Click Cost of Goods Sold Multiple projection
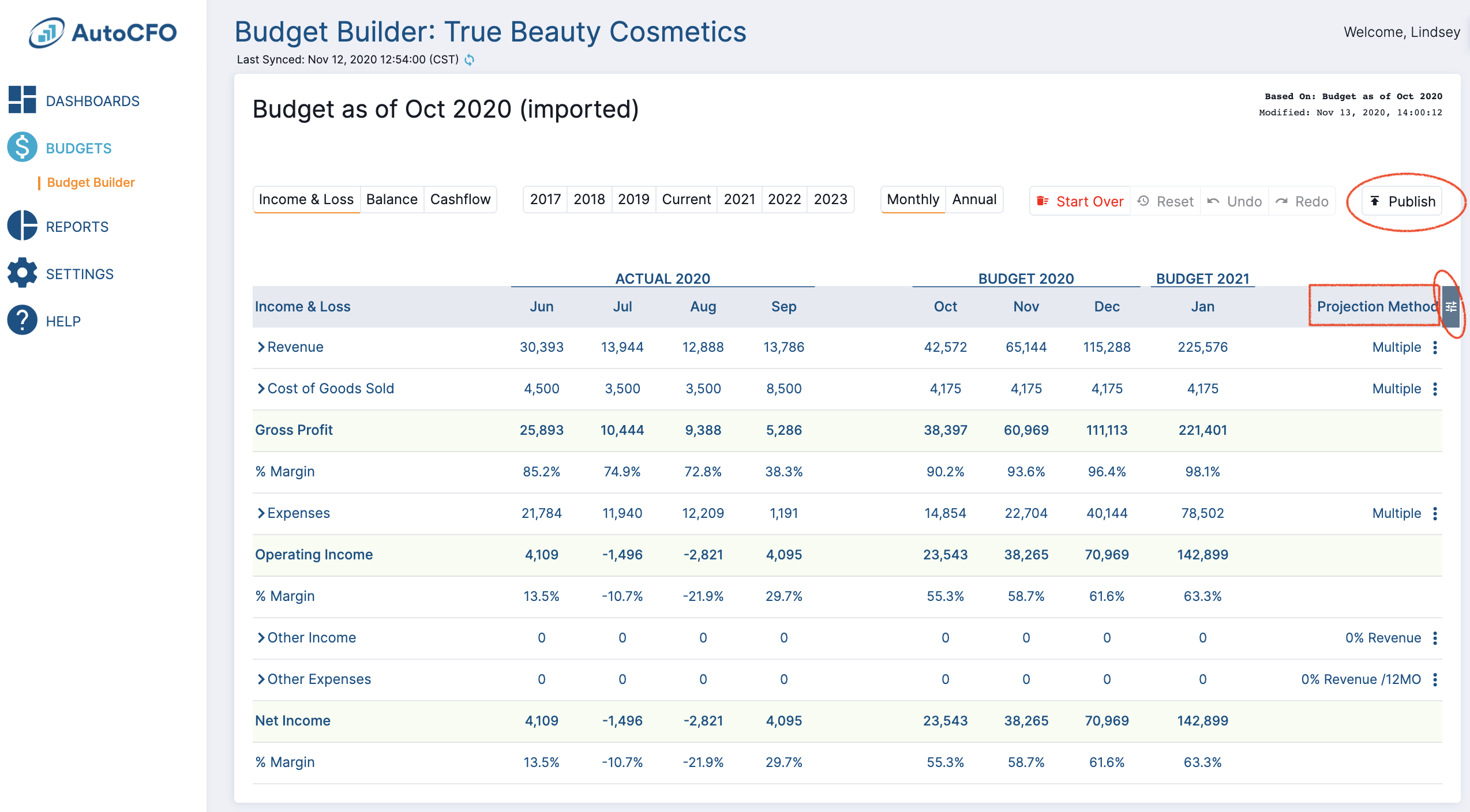Viewport: 1470px width, 812px height. pyautogui.click(x=1396, y=389)
